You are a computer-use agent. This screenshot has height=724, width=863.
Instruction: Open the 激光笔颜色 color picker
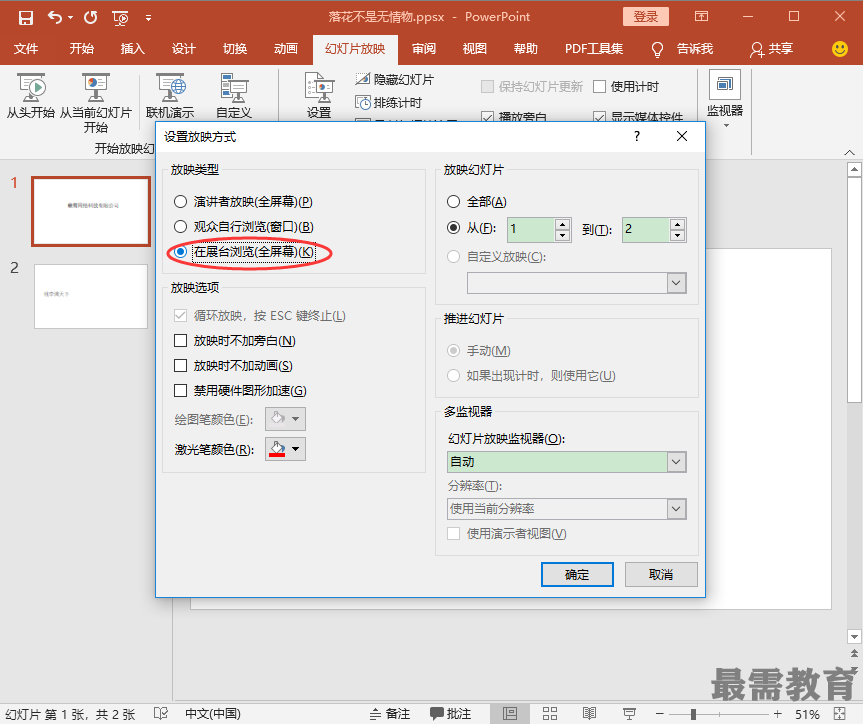point(285,449)
